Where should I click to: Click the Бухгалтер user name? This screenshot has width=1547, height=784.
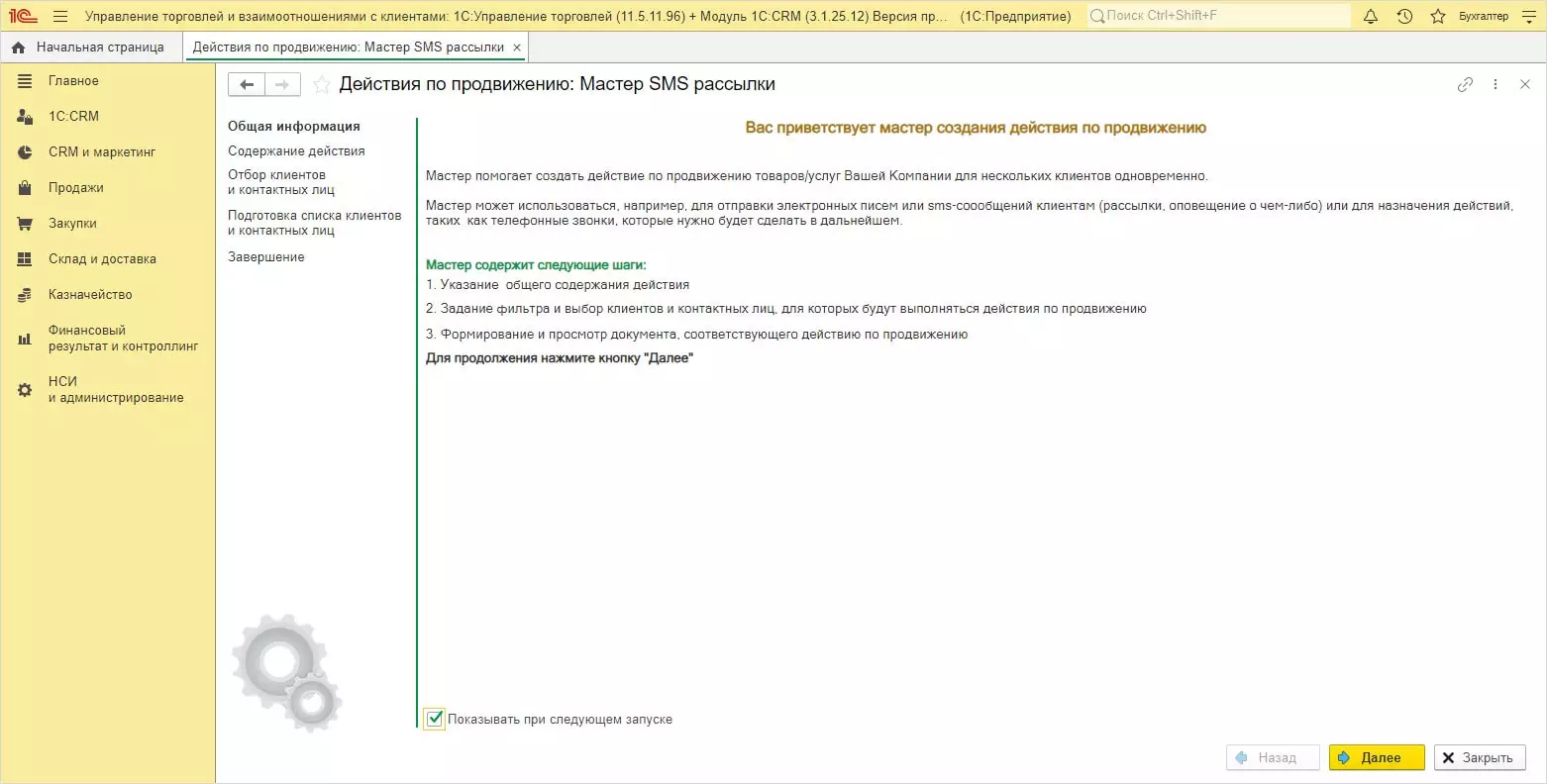1484,16
